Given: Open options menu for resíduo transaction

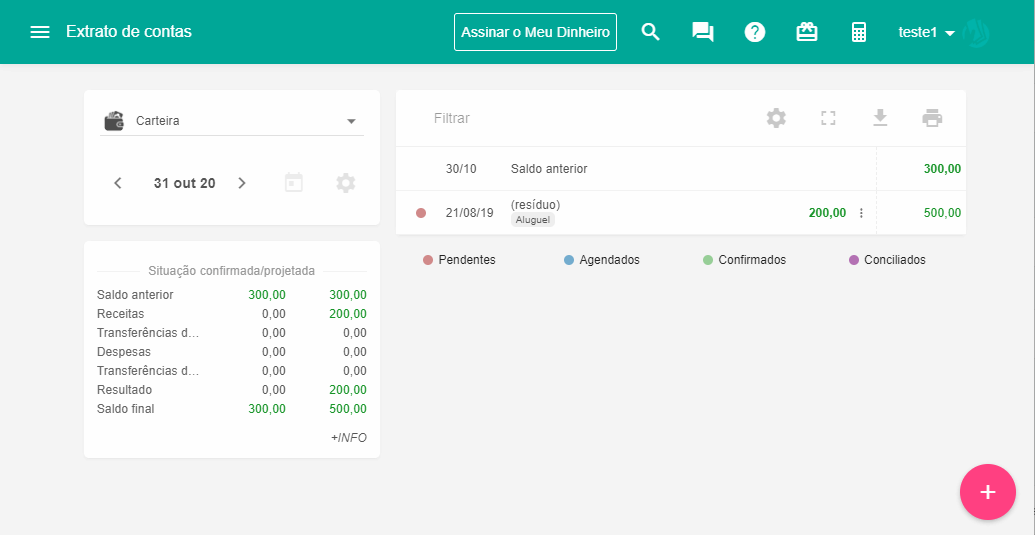Looking at the screenshot, I should (x=861, y=213).
